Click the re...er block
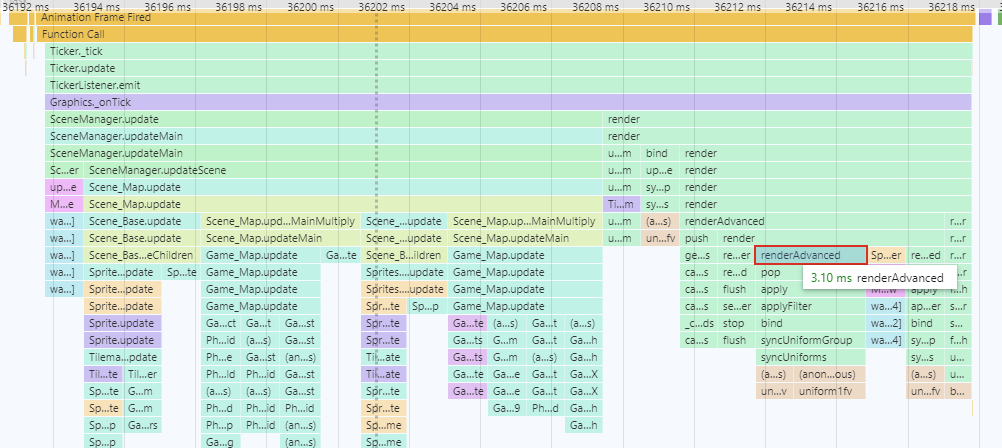 pos(736,255)
